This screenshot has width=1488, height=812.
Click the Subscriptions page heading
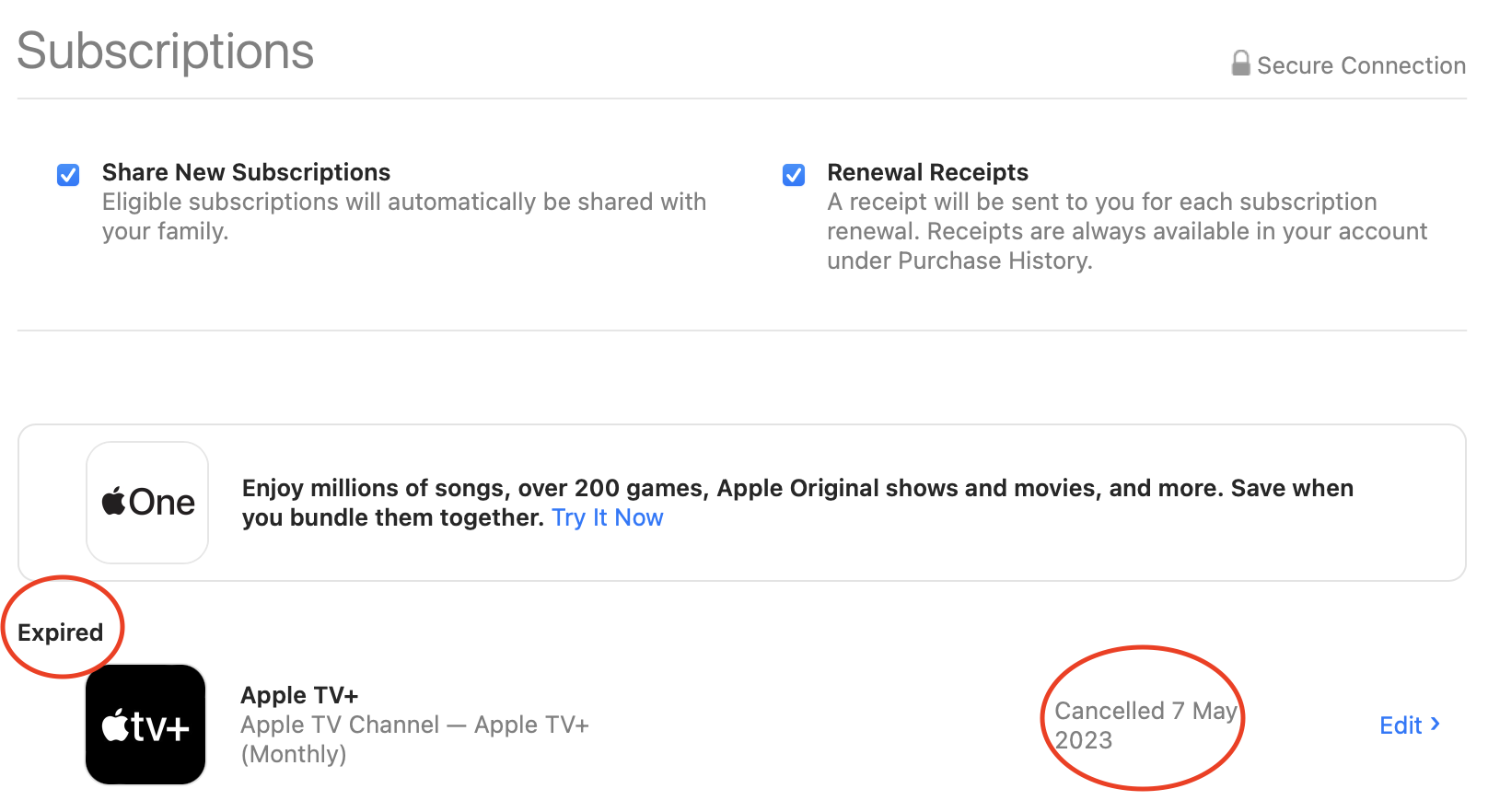click(166, 51)
